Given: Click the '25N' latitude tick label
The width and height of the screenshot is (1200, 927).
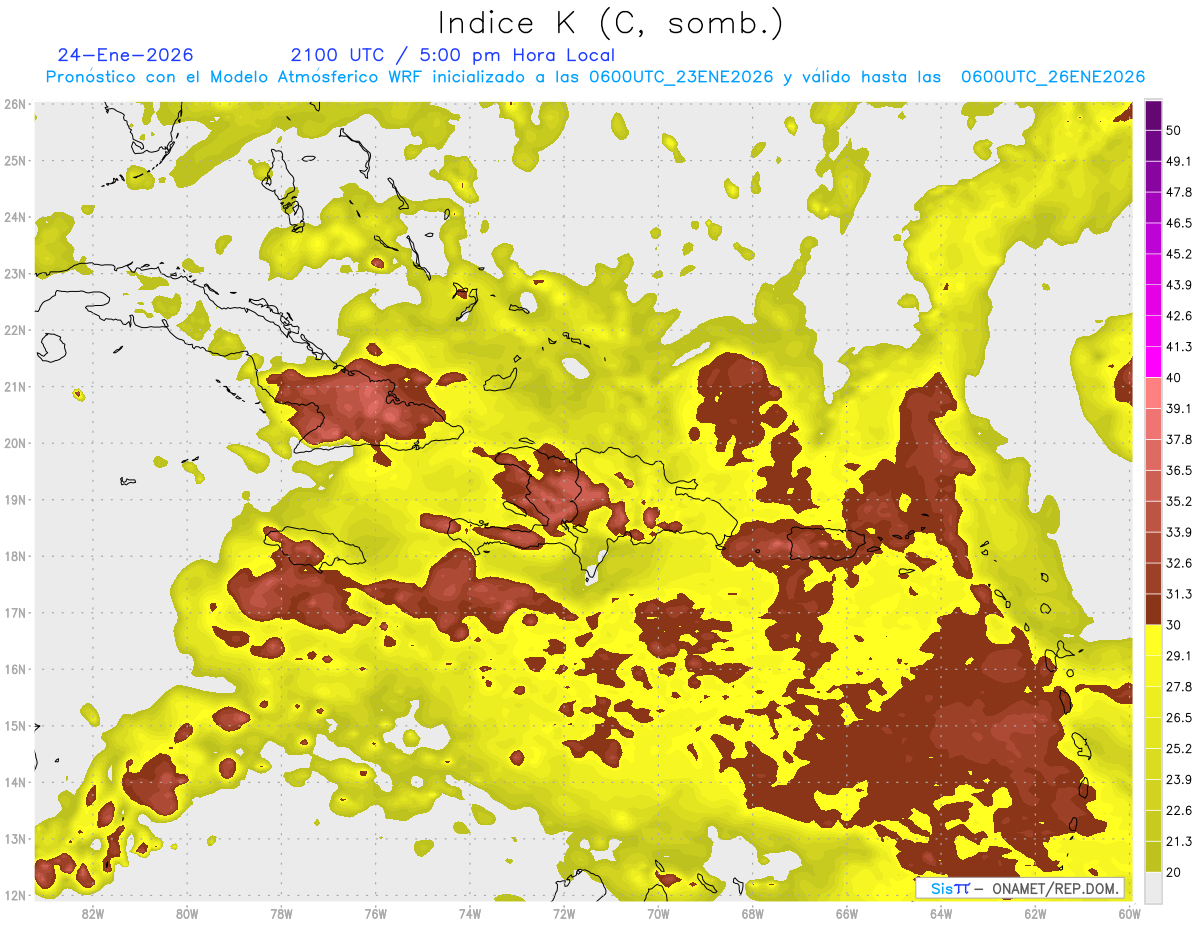Looking at the screenshot, I should tap(15, 161).
